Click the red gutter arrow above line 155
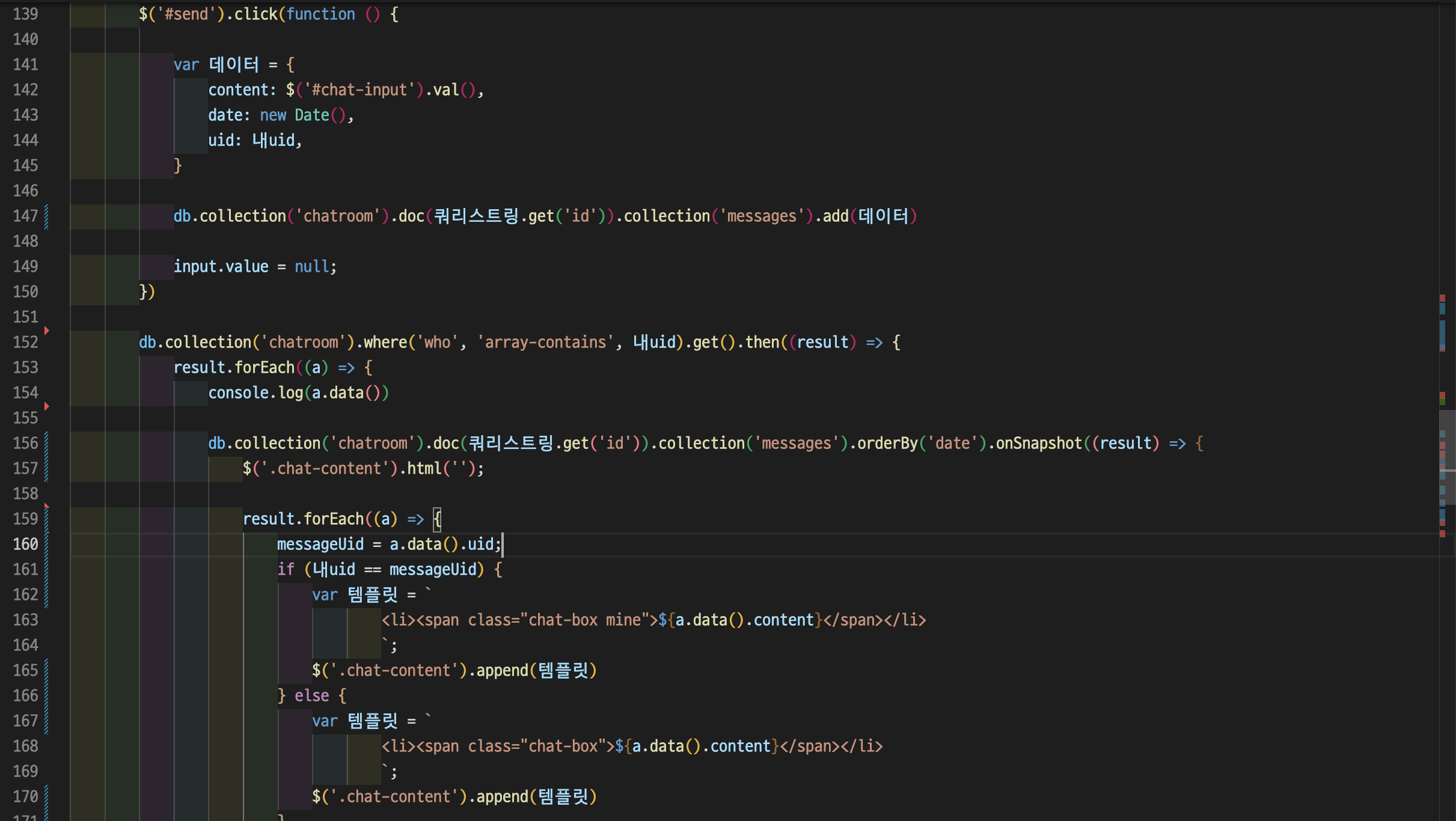The image size is (1456, 821). click(x=46, y=406)
